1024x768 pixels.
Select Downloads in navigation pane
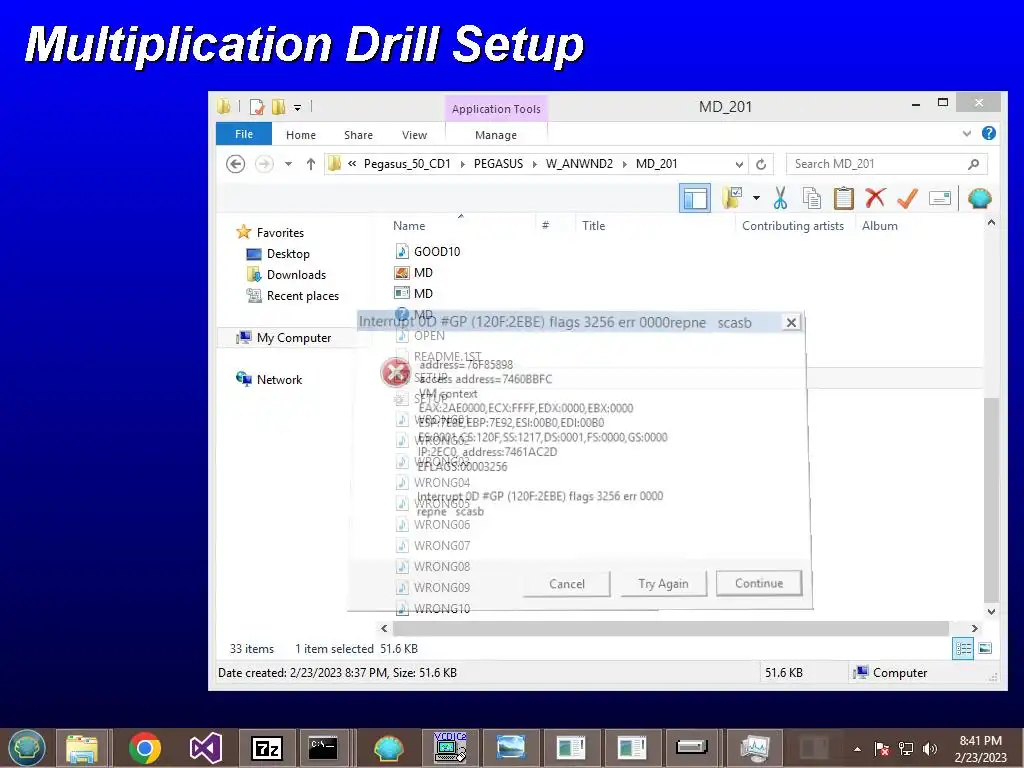pos(296,274)
